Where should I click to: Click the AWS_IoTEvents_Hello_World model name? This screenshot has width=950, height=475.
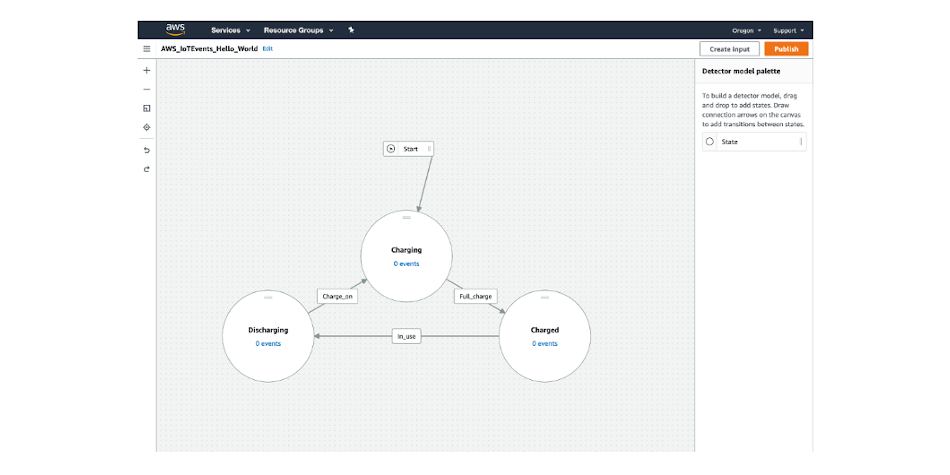(210, 48)
